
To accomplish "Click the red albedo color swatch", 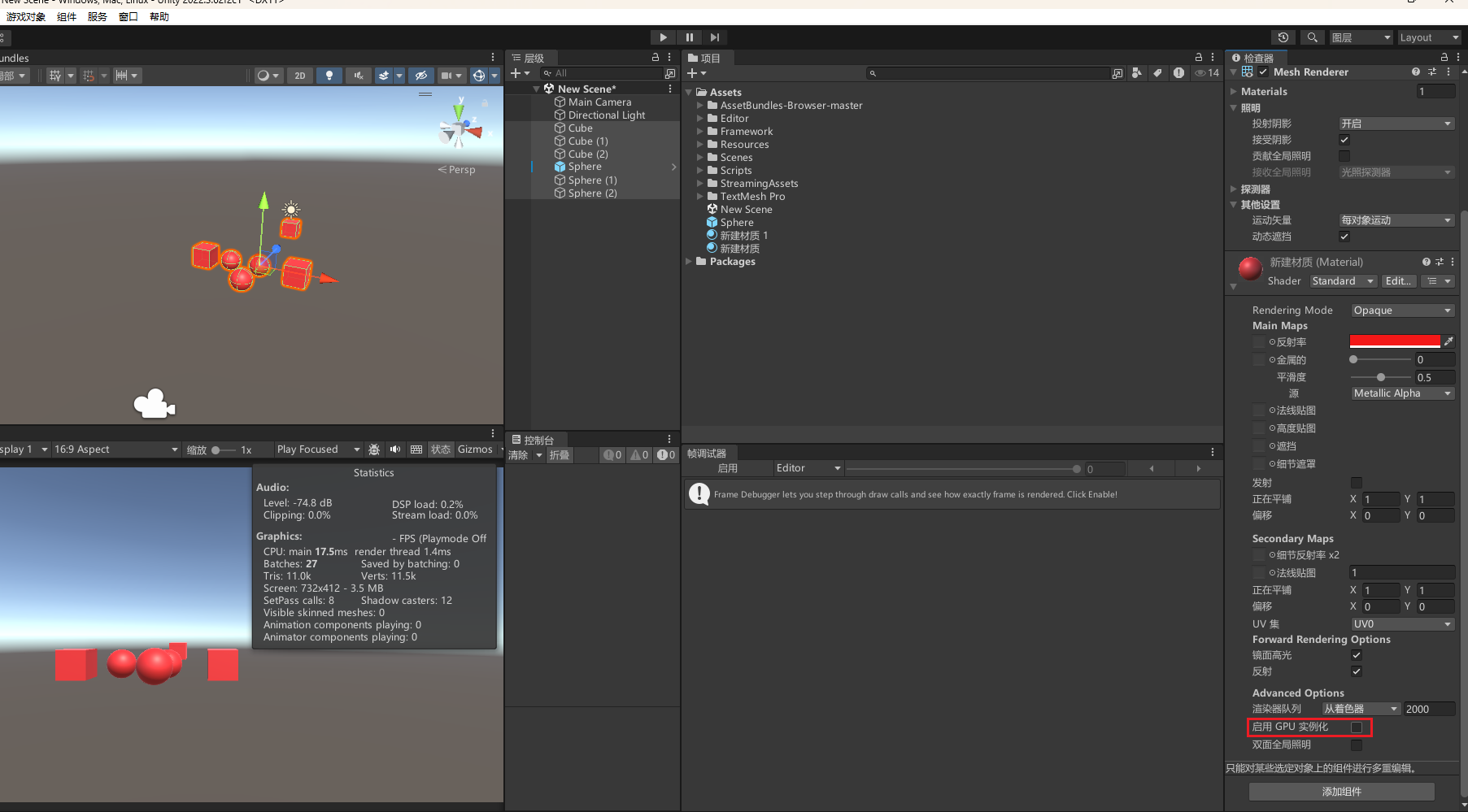I will click(1394, 341).
